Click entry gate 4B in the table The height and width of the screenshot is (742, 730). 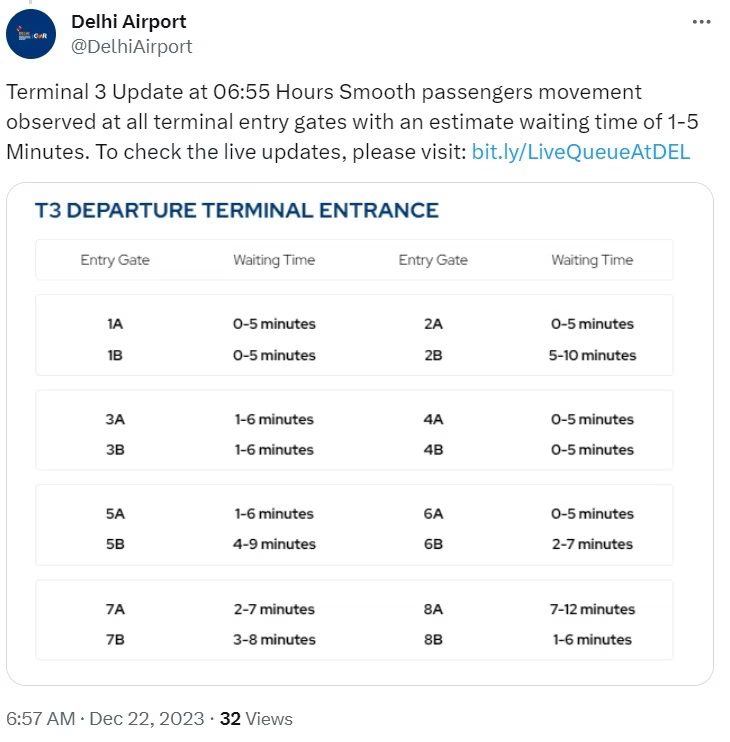point(433,450)
